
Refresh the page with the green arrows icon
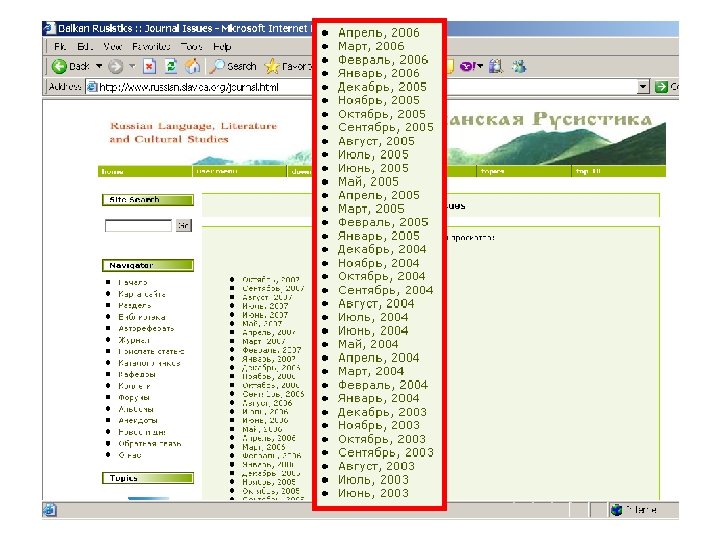point(171,67)
